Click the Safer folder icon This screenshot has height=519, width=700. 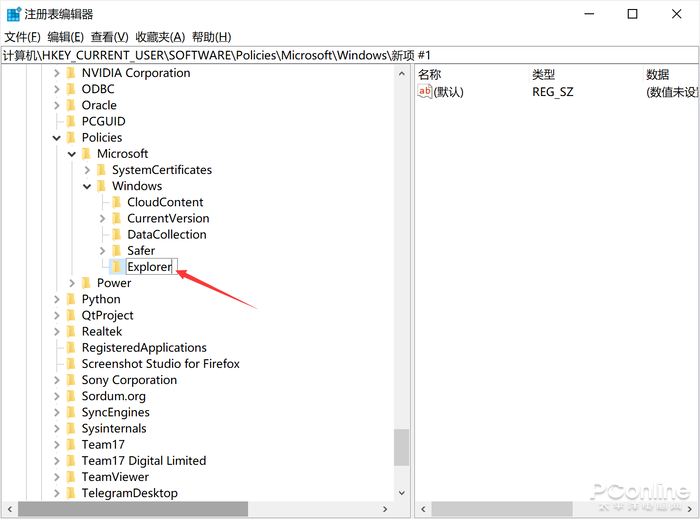(117, 251)
